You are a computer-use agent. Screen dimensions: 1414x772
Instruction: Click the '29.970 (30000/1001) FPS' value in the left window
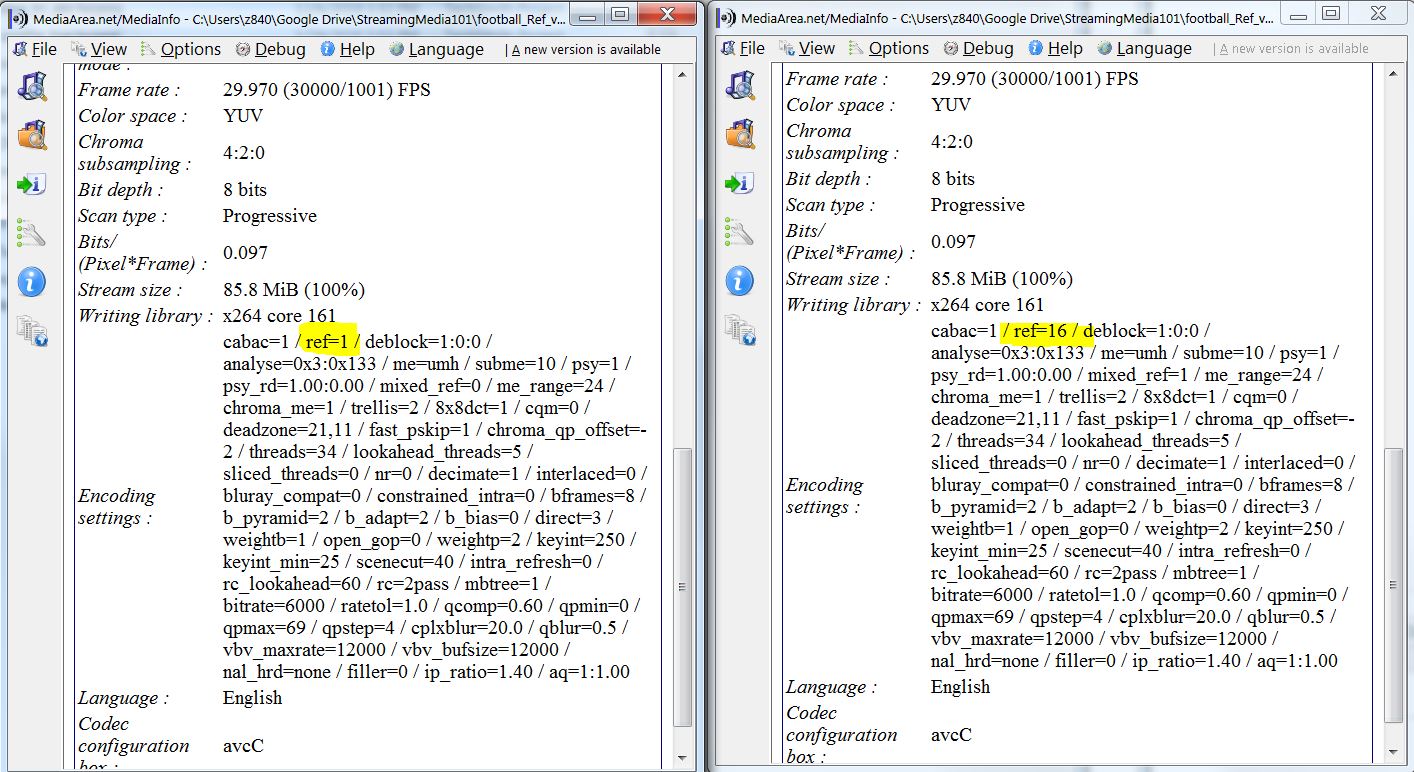pyautogui.click(x=327, y=90)
